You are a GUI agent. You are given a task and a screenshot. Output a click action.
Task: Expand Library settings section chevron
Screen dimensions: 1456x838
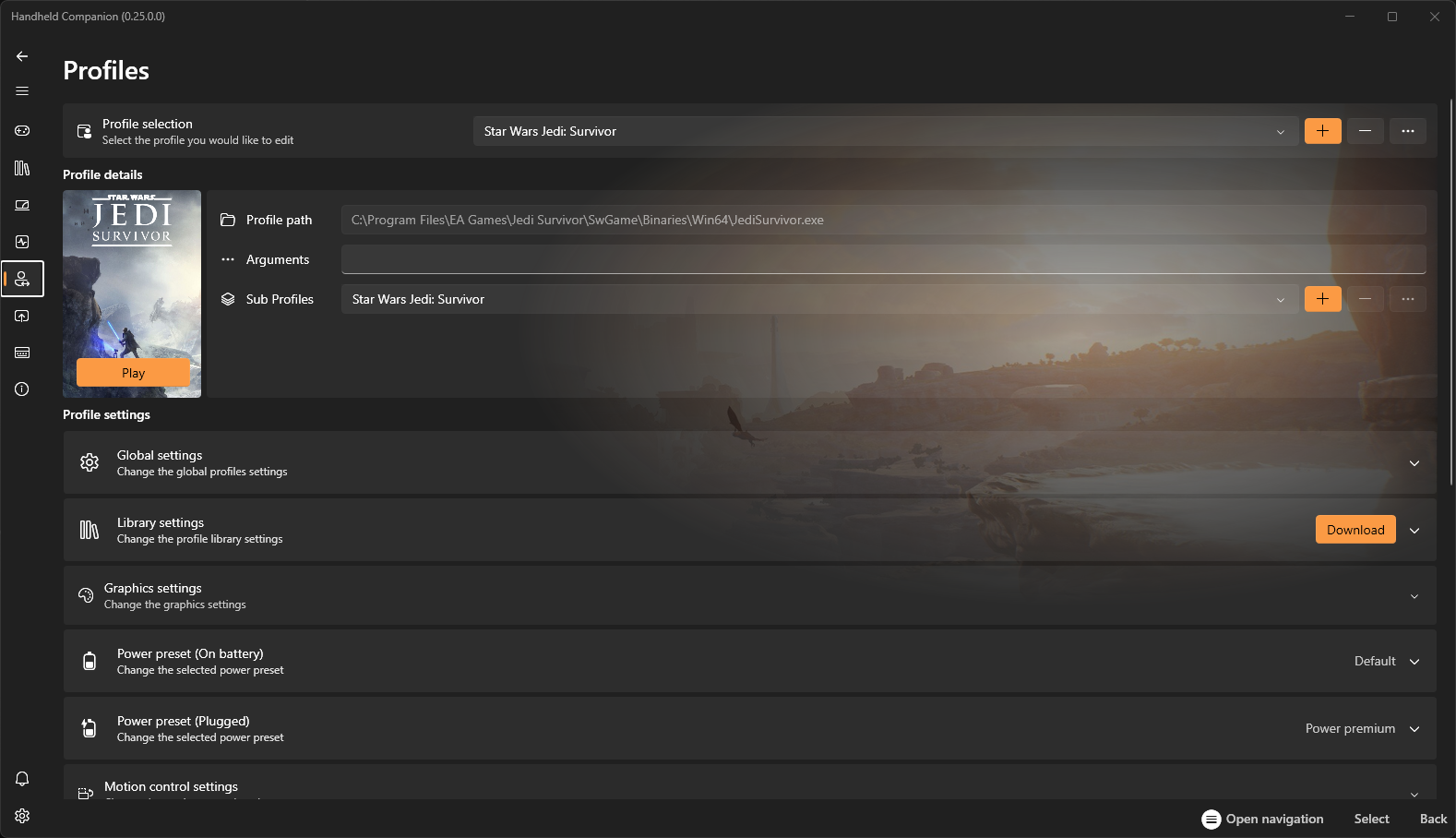pos(1414,530)
